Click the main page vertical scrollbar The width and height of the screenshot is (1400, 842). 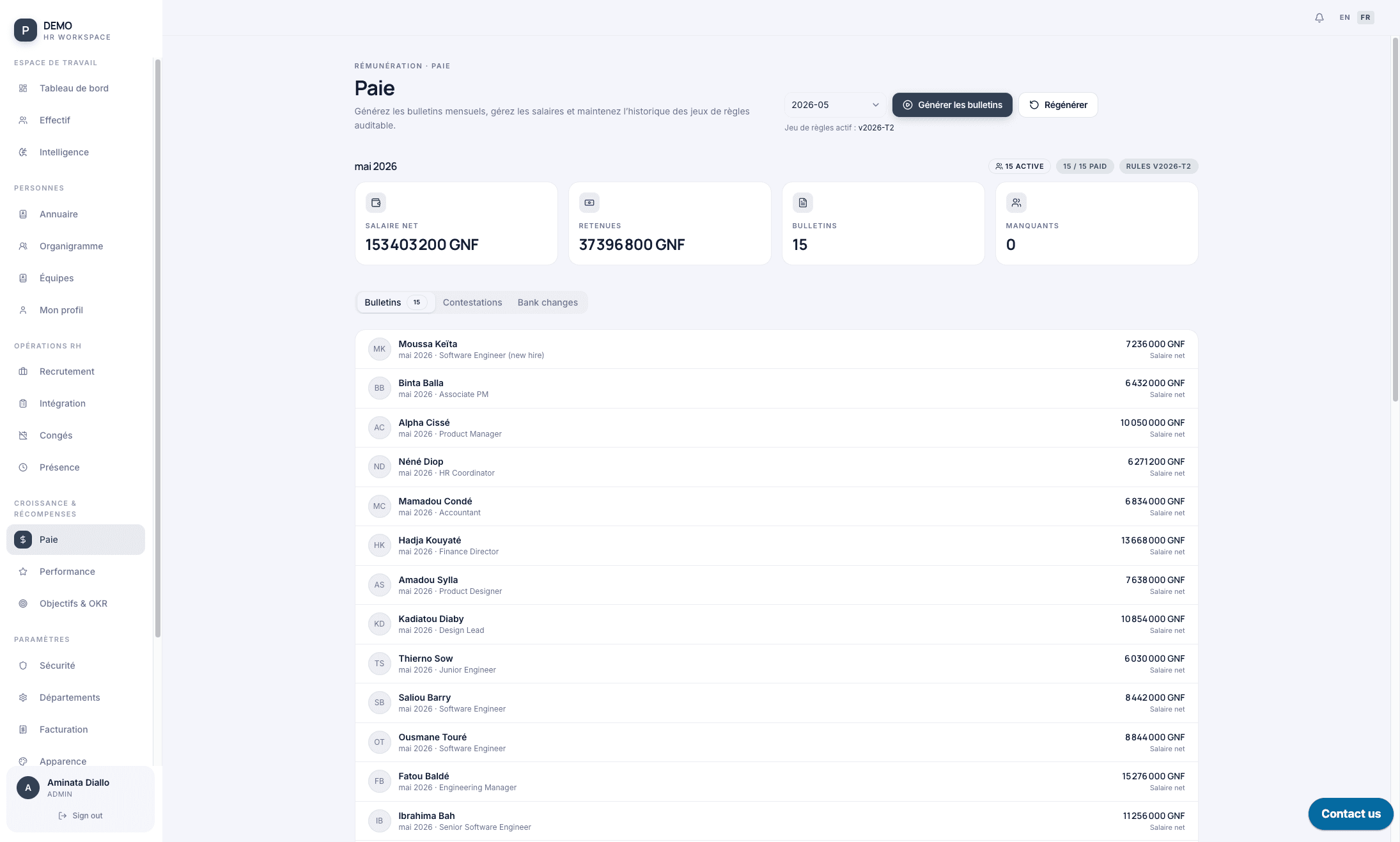tap(1396, 219)
